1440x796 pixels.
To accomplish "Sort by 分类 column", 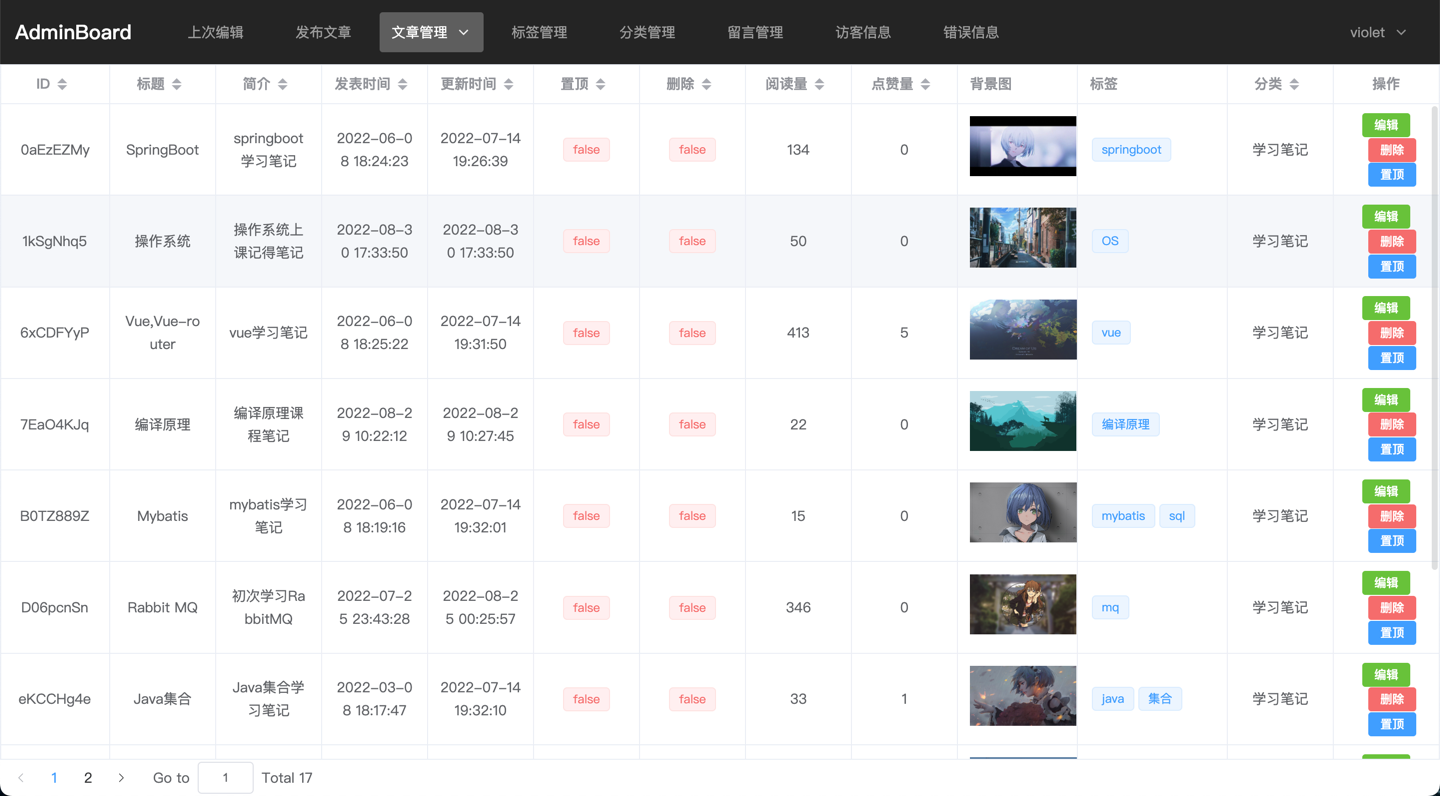I will [1295, 84].
